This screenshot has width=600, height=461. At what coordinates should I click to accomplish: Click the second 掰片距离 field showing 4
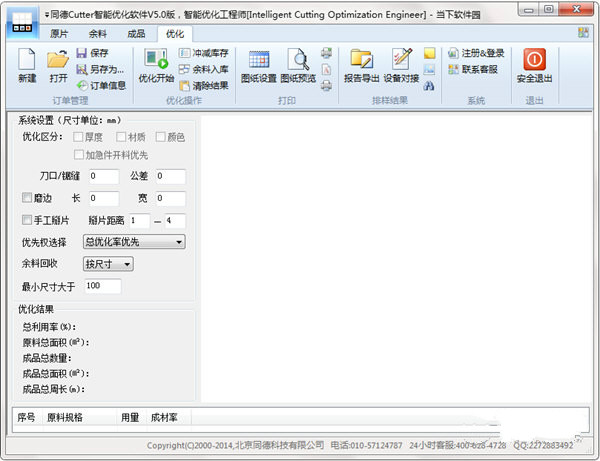click(x=175, y=221)
